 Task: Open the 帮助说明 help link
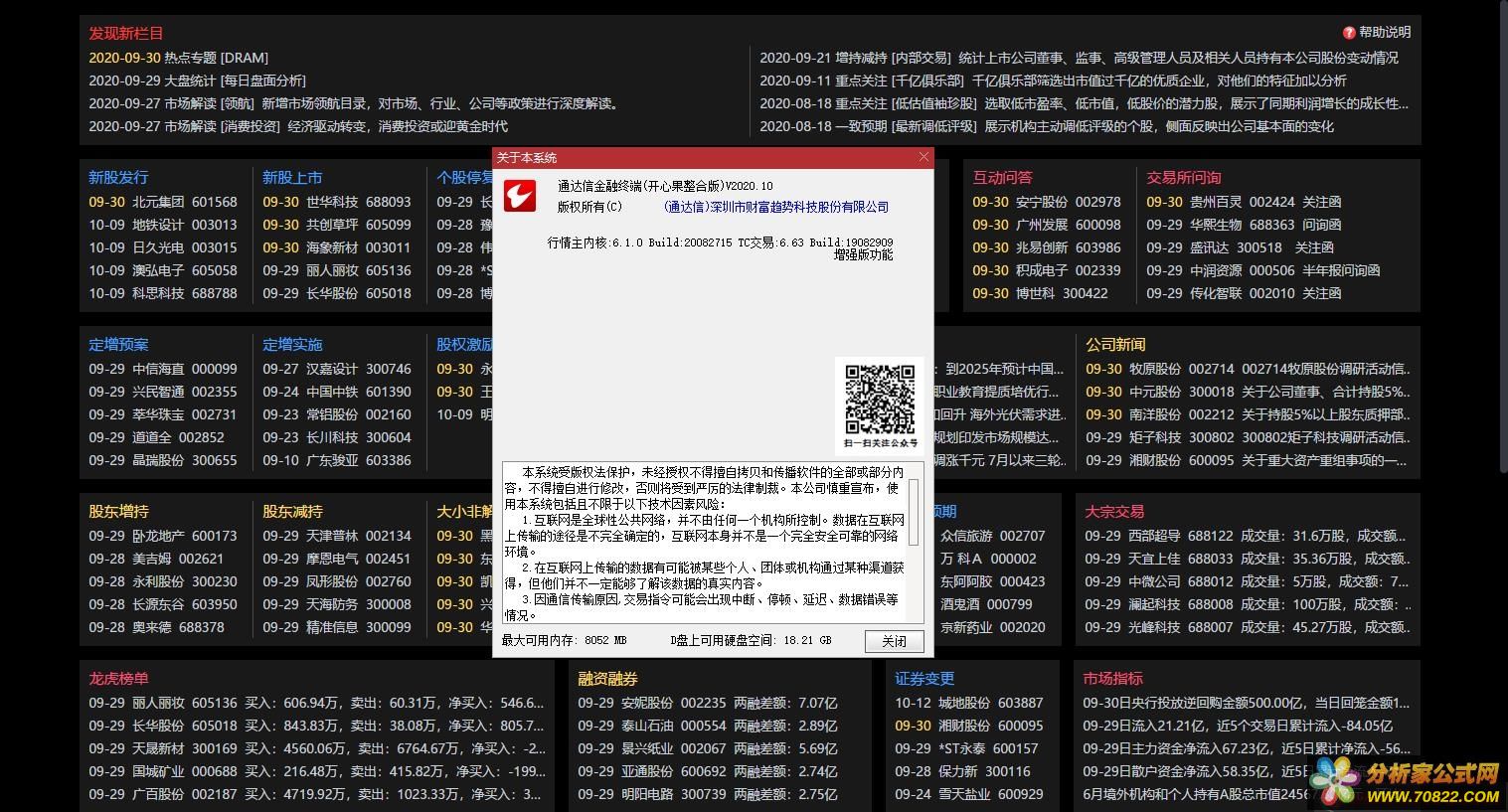click(1385, 32)
